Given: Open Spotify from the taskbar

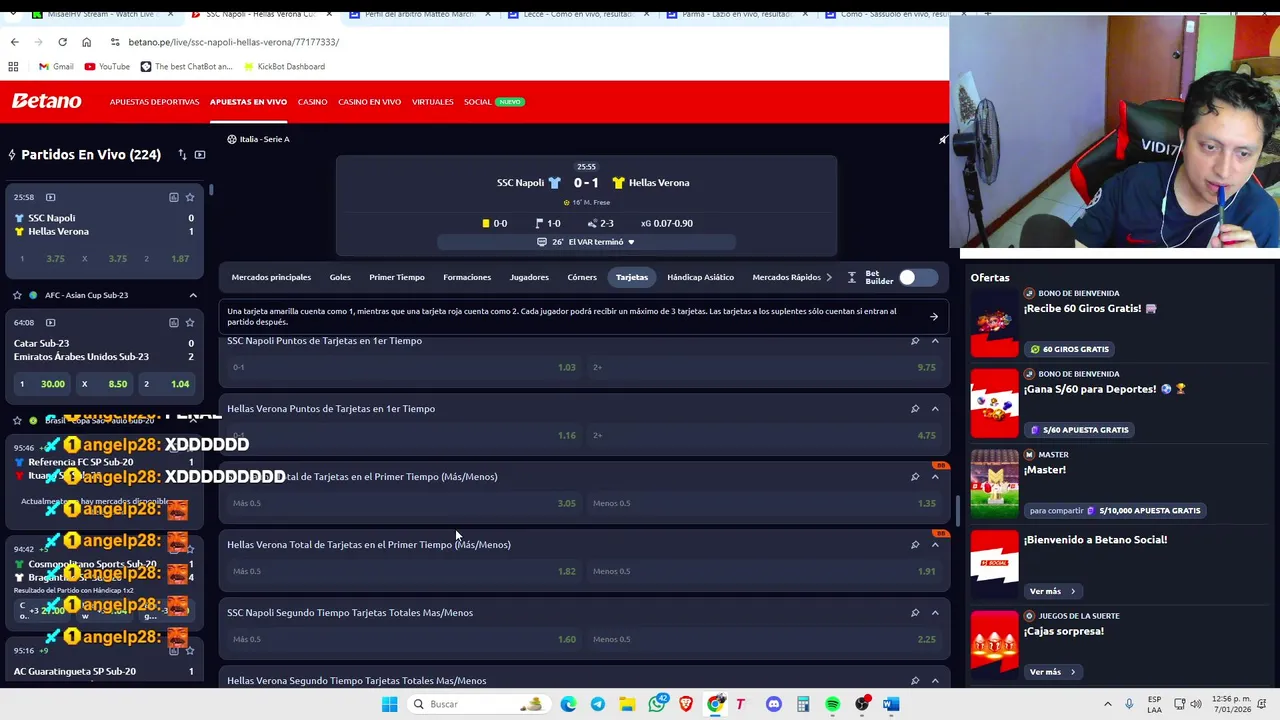Looking at the screenshot, I should (832, 704).
